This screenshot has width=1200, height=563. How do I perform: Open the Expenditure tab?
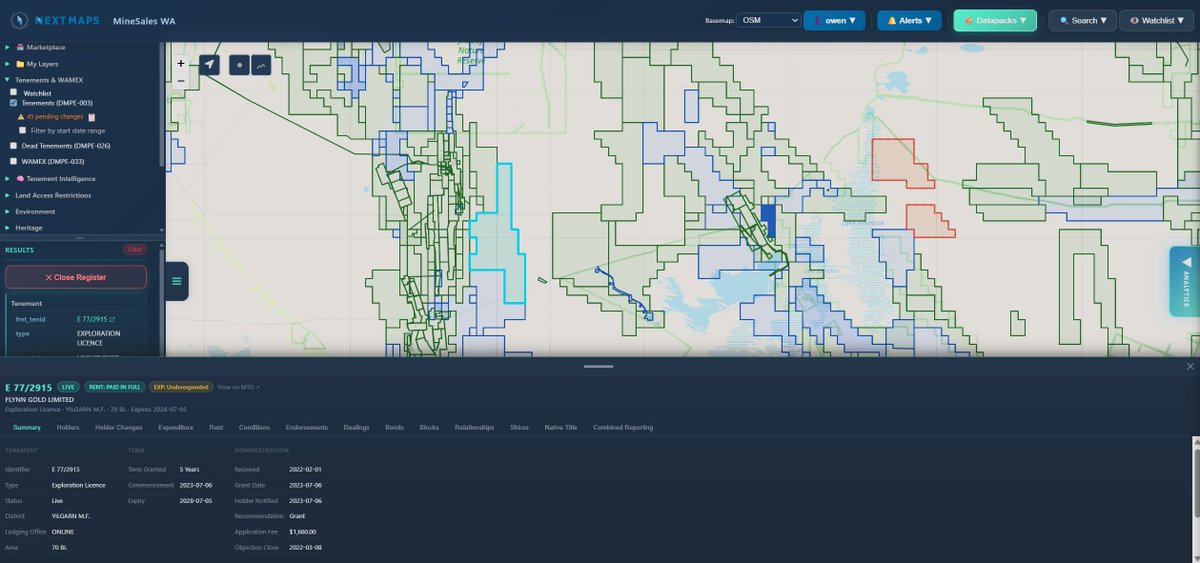(x=176, y=427)
